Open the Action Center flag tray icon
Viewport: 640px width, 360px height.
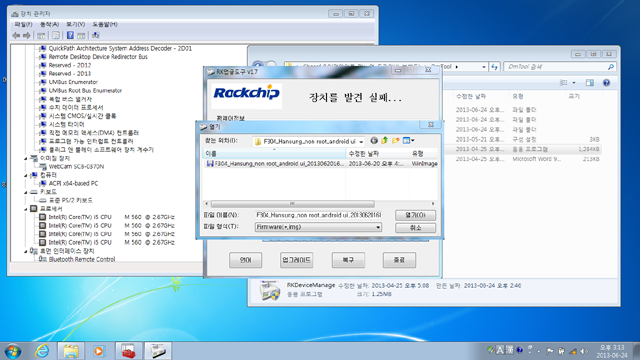point(550,351)
